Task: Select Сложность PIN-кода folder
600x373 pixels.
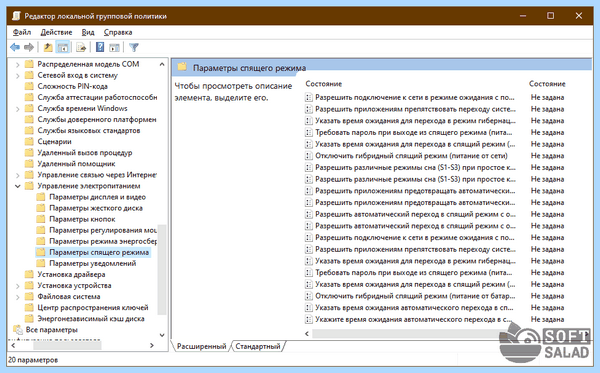Action: 72,86
